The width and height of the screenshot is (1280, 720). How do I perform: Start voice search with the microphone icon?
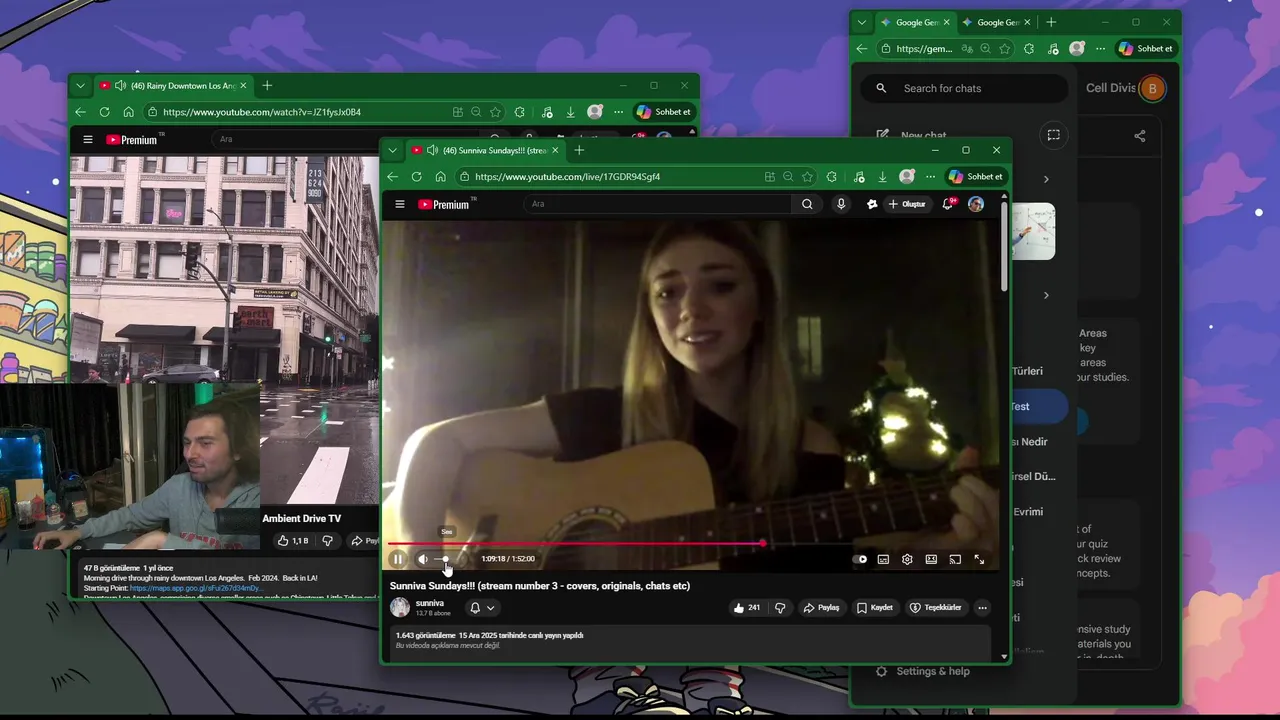click(x=841, y=204)
